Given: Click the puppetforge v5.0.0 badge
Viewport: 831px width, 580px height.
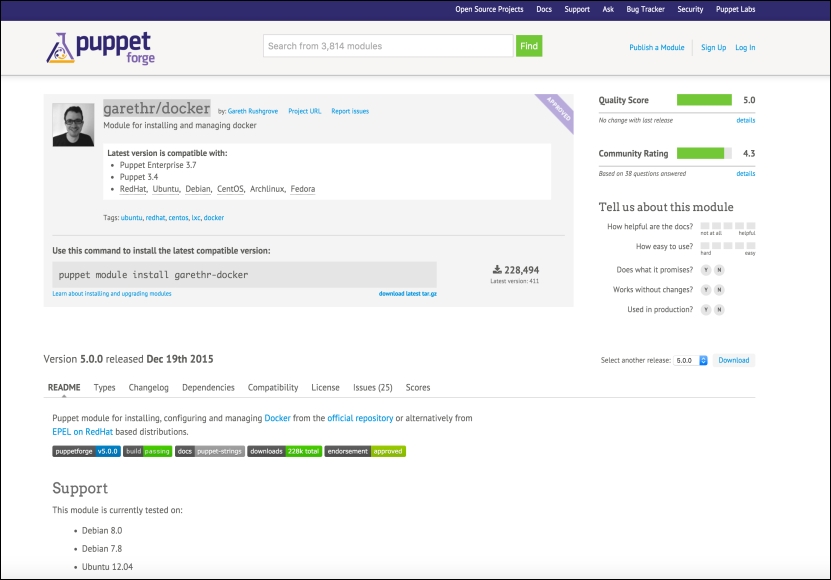Looking at the screenshot, I should tap(85, 451).
